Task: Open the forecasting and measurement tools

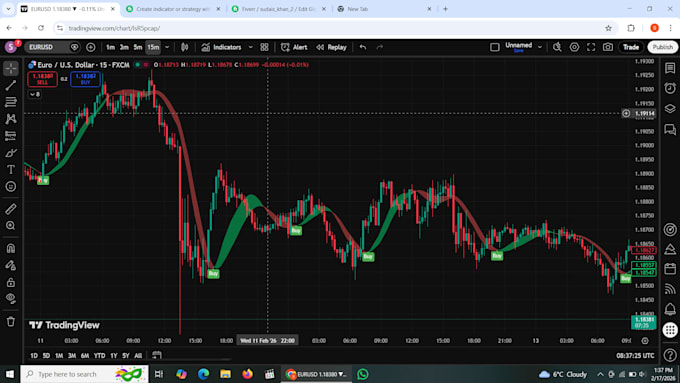Action: [11, 136]
